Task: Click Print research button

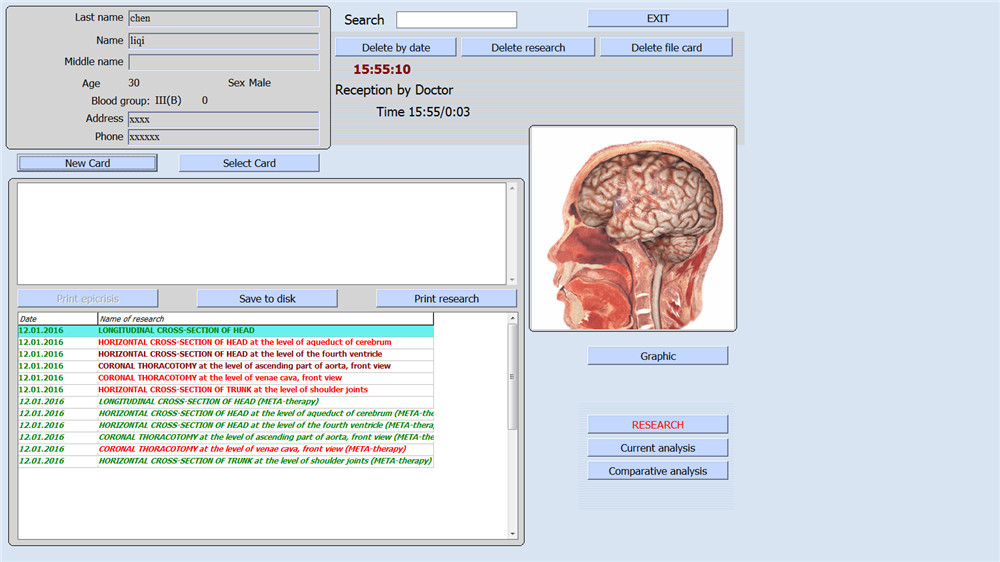Action: (x=446, y=299)
